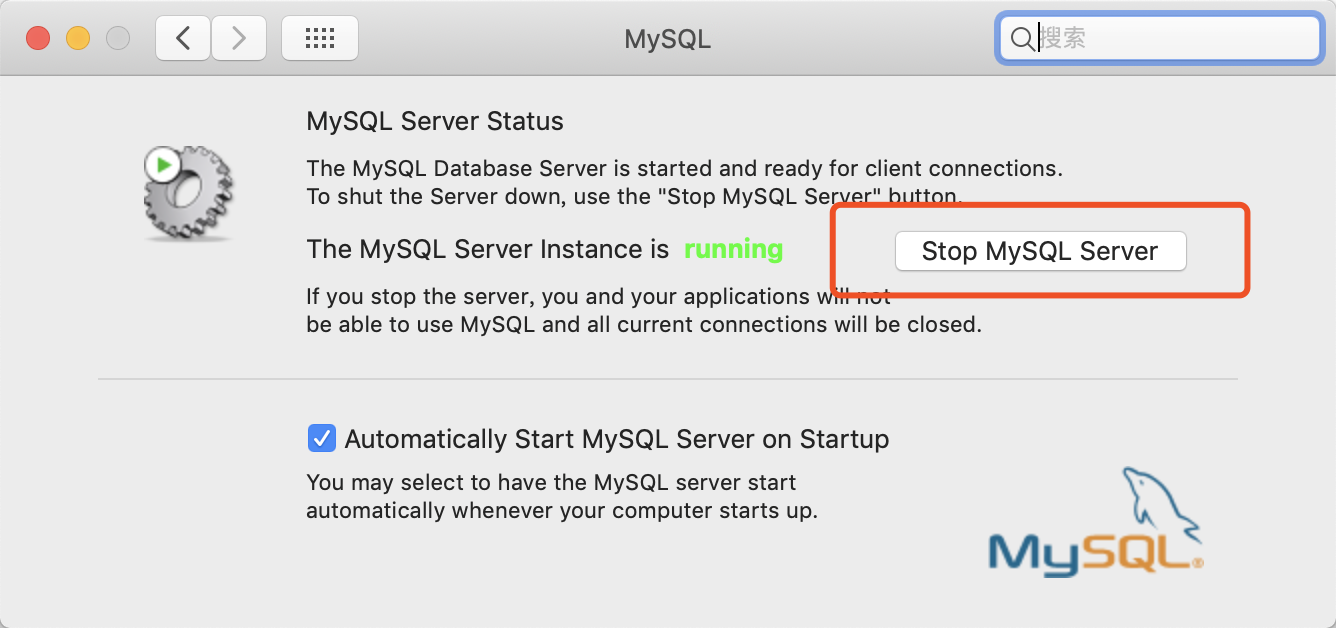Minimize the window with the yellow button
1336x628 pixels.
pos(78,39)
